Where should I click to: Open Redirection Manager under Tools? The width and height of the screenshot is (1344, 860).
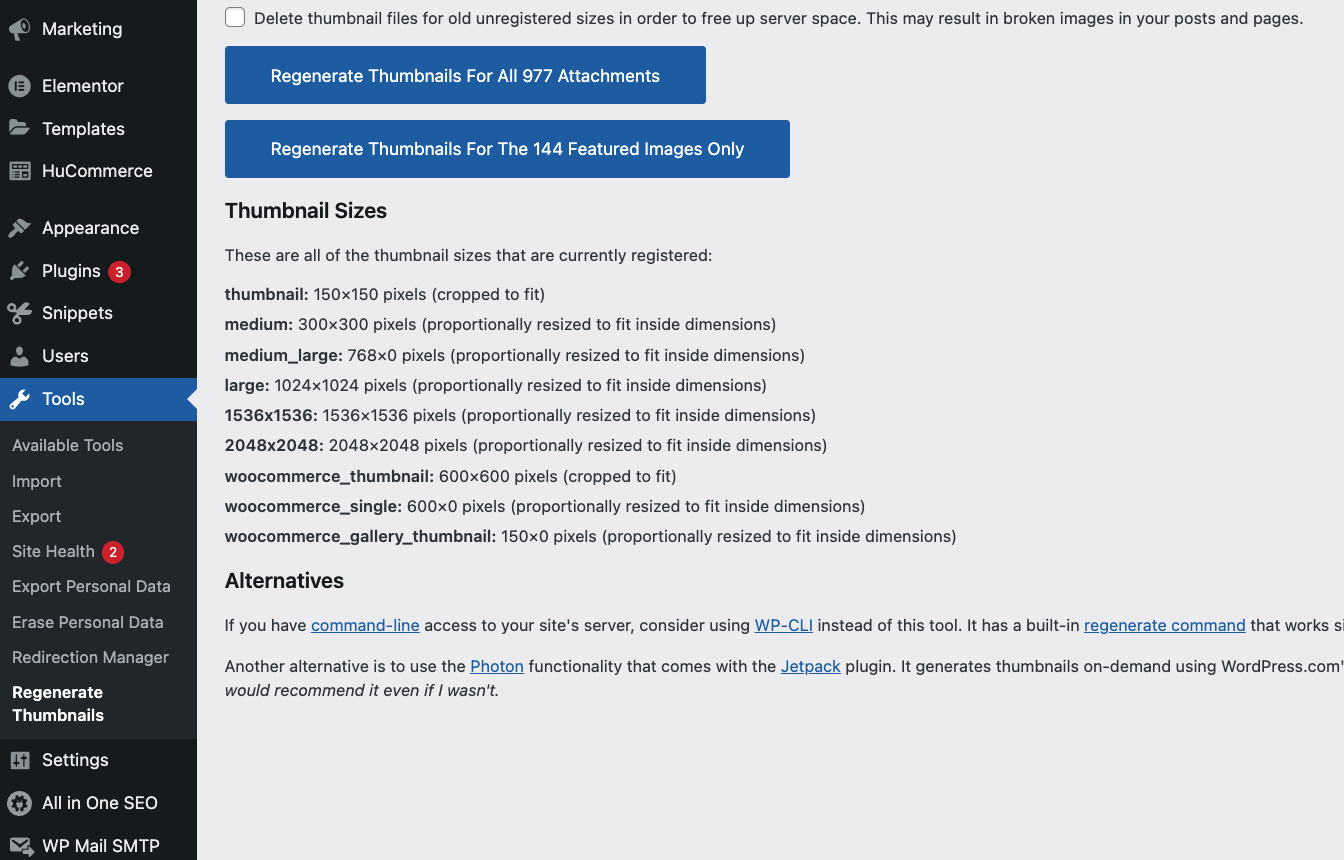pyautogui.click(x=90, y=657)
